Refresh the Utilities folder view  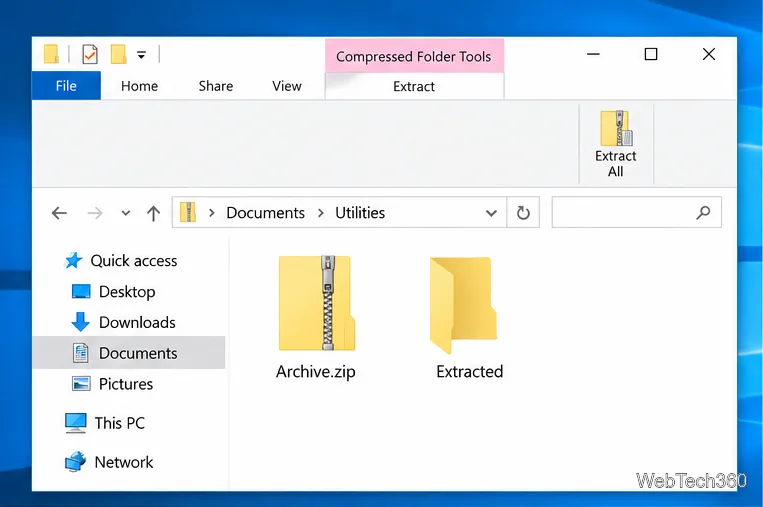(523, 213)
